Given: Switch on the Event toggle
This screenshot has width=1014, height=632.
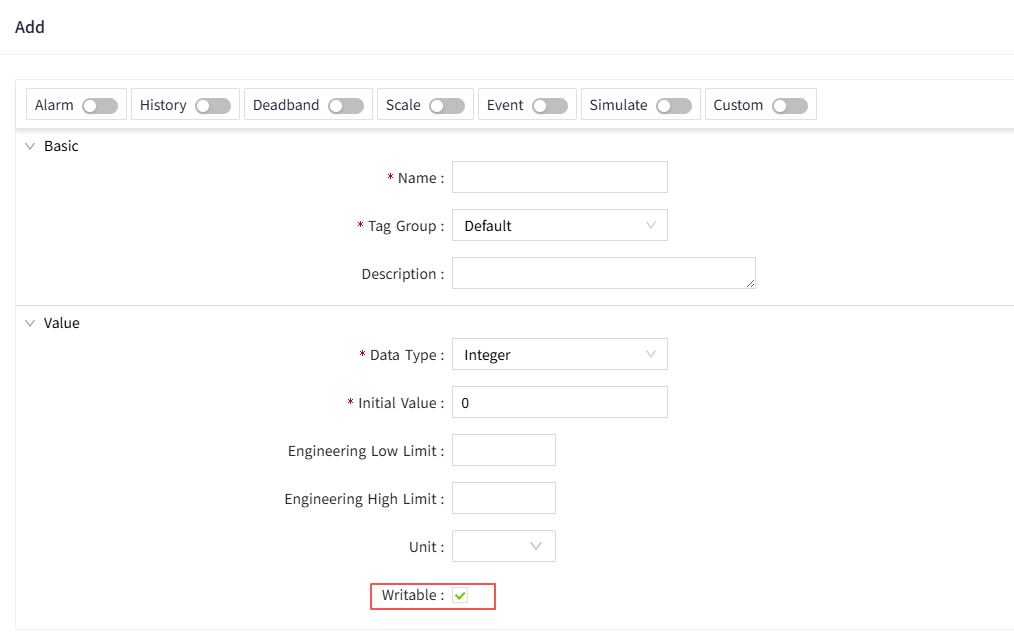Looking at the screenshot, I should (550, 106).
